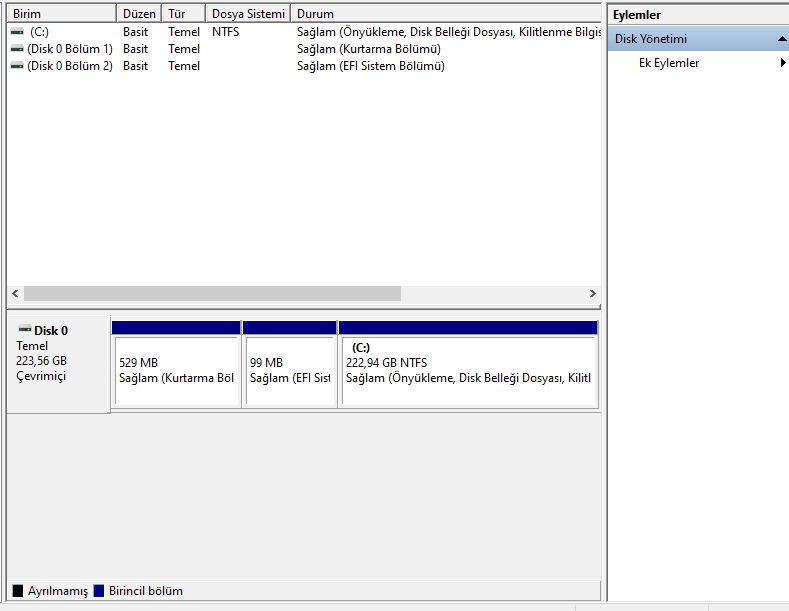Viewport: 789px width, 611px height.
Task: Sort by the Durum column header
Action: [446, 14]
